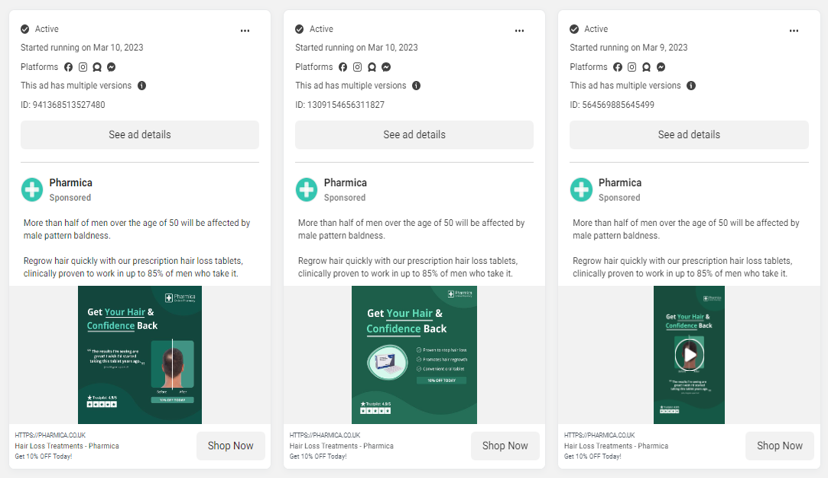Open three-dot menu on ad 564569885645499
Screen dimensions: 828x478
coord(794,31)
